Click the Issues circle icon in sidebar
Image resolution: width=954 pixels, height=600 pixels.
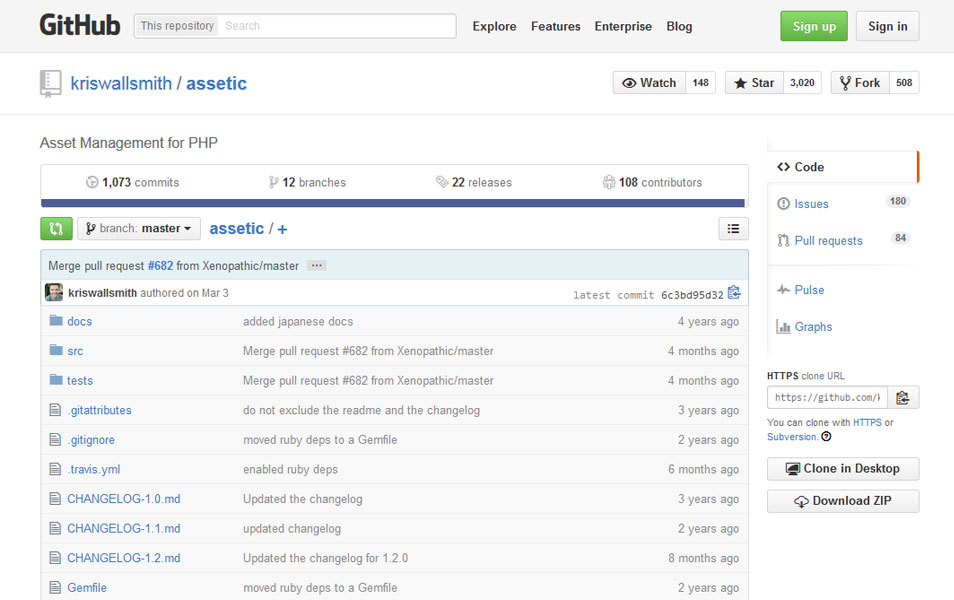(784, 204)
